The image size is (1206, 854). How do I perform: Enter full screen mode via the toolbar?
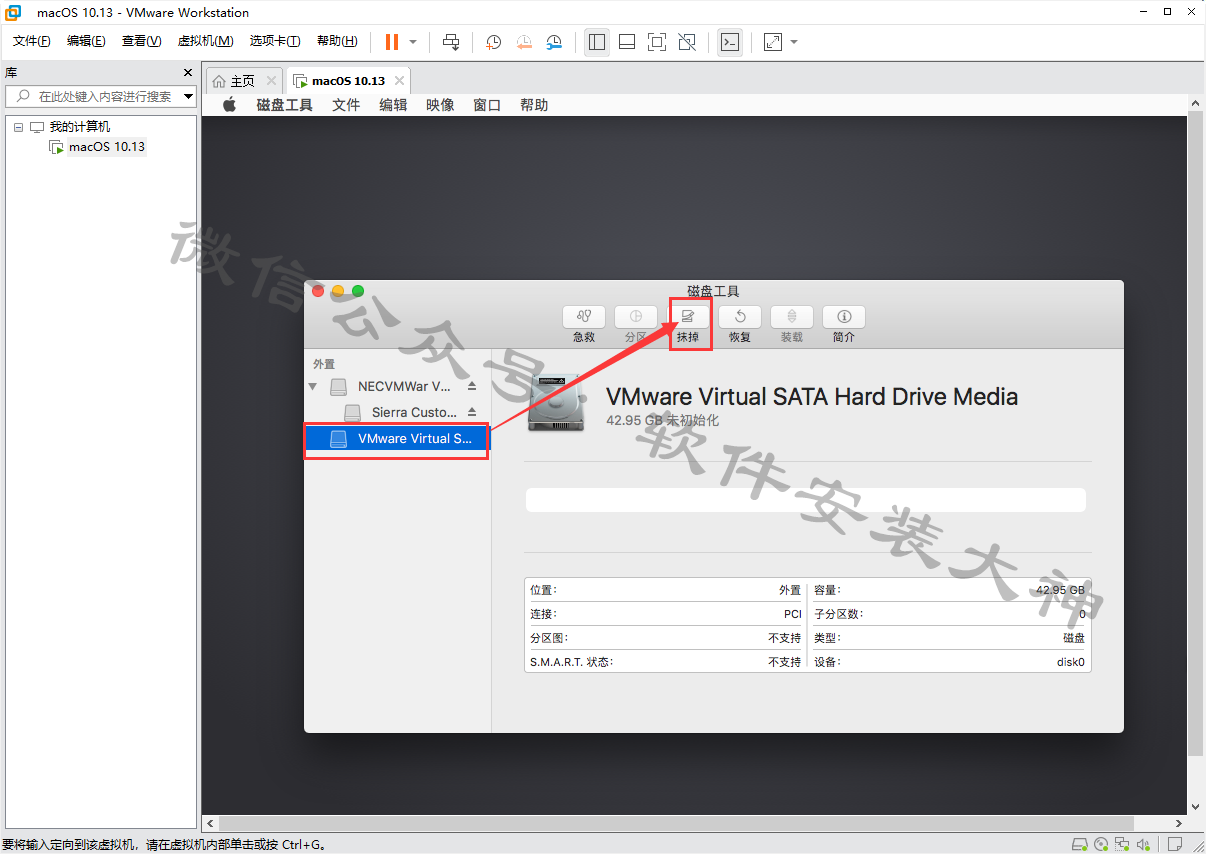click(x=657, y=42)
